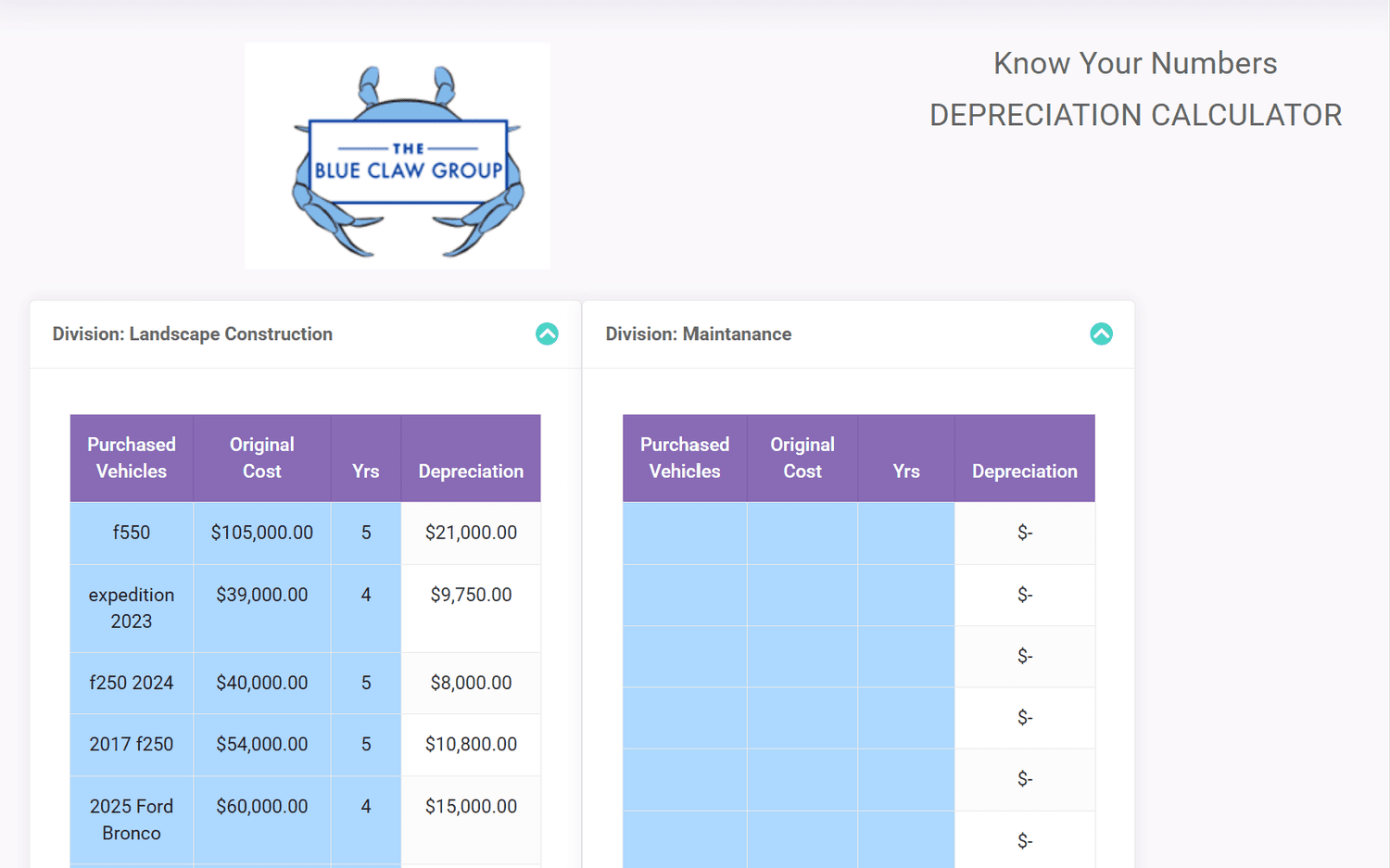Click the $10,800.00 depreciation value
1390x868 pixels.
(x=471, y=744)
